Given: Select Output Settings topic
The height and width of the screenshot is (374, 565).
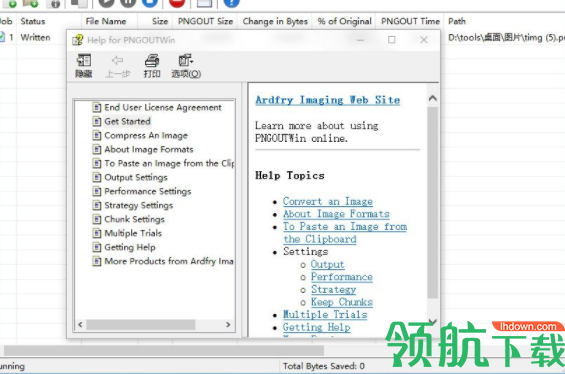Looking at the screenshot, I should tap(136, 177).
